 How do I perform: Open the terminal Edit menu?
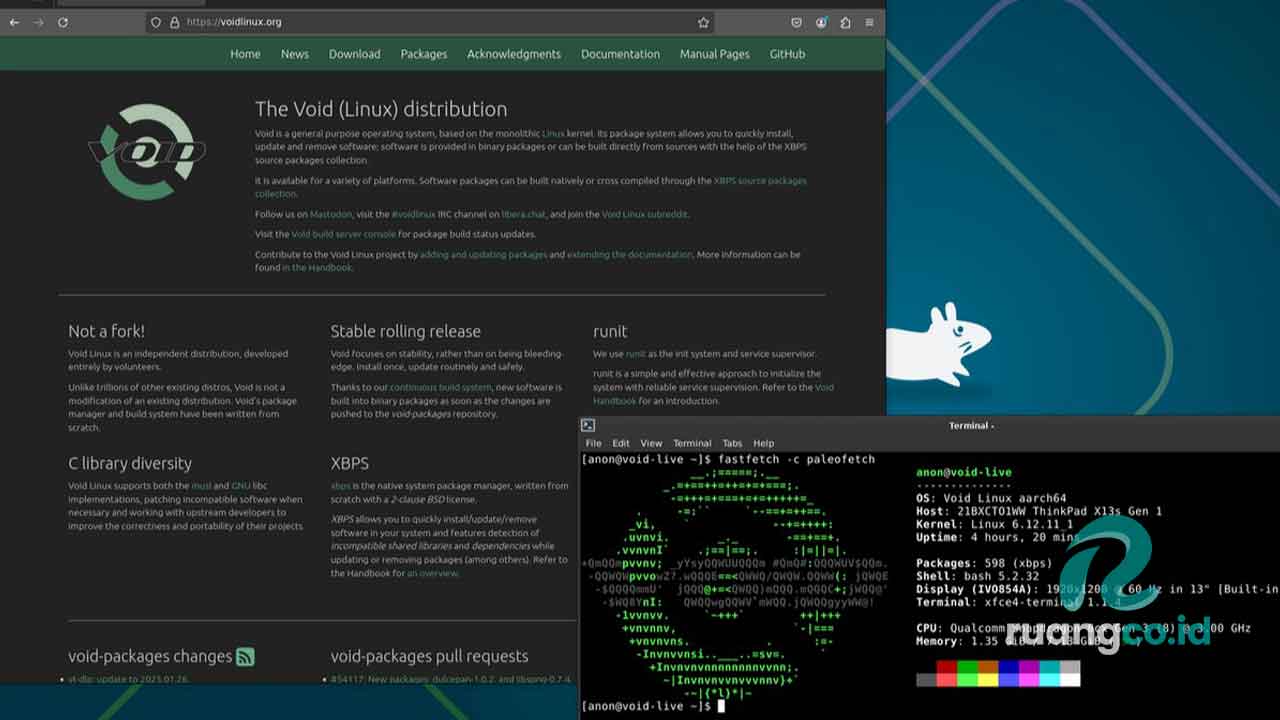(x=621, y=443)
